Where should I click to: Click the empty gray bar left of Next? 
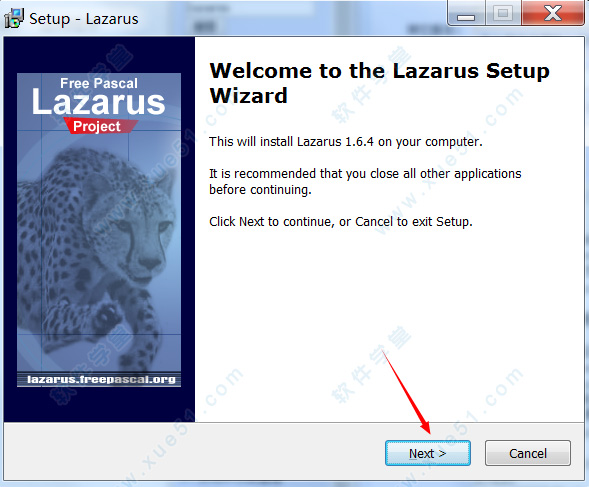pos(194,451)
